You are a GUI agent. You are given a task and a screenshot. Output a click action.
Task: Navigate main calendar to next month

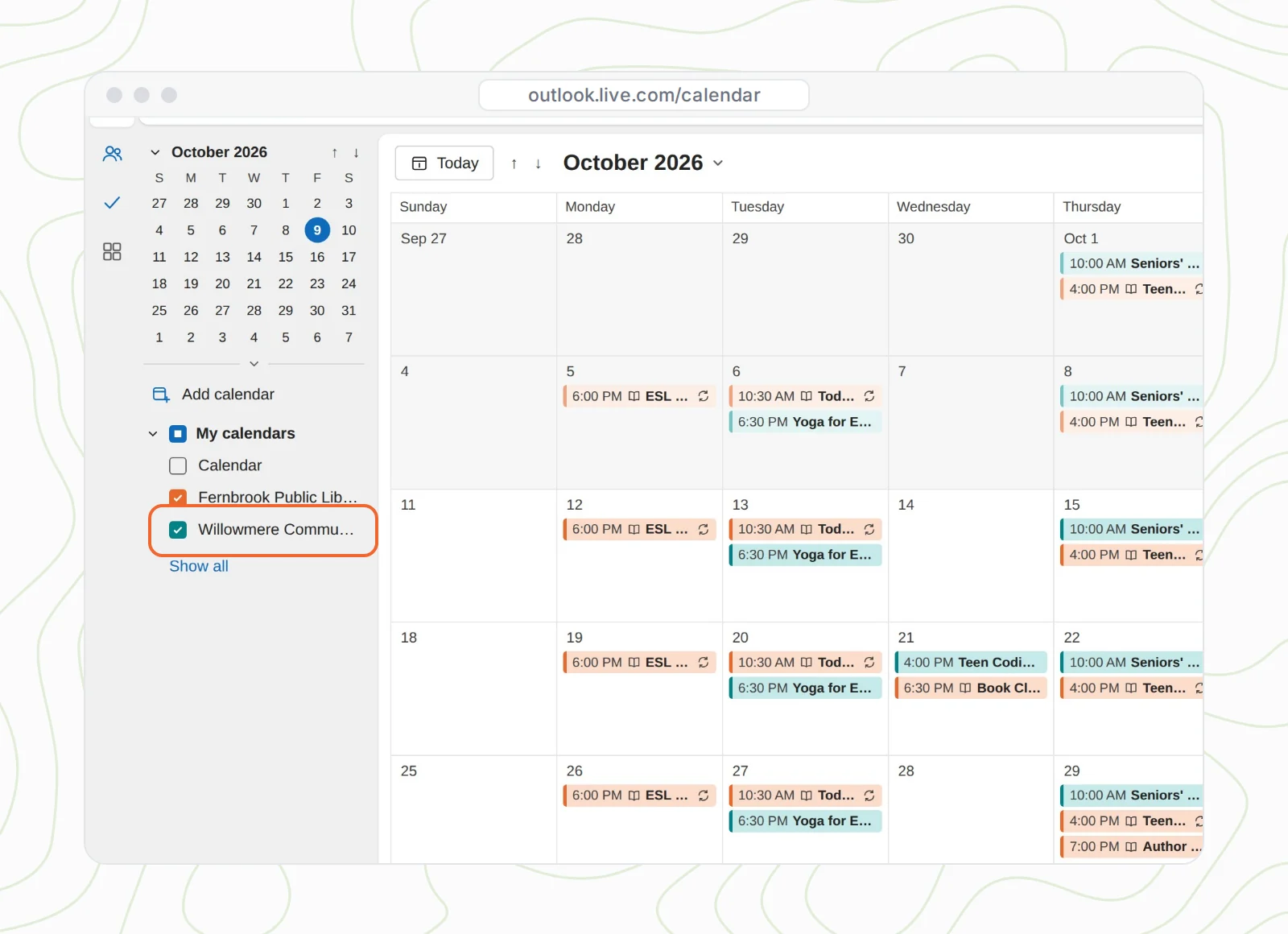point(538,163)
